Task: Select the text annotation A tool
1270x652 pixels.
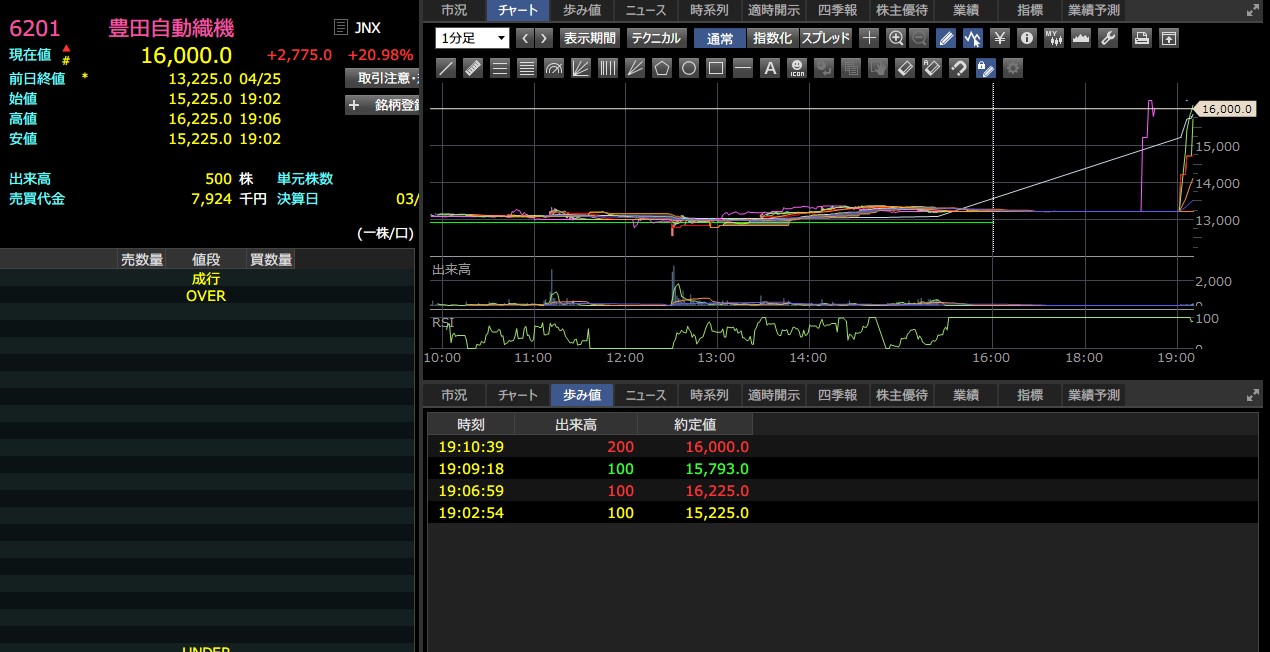Action: coord(770,68)
